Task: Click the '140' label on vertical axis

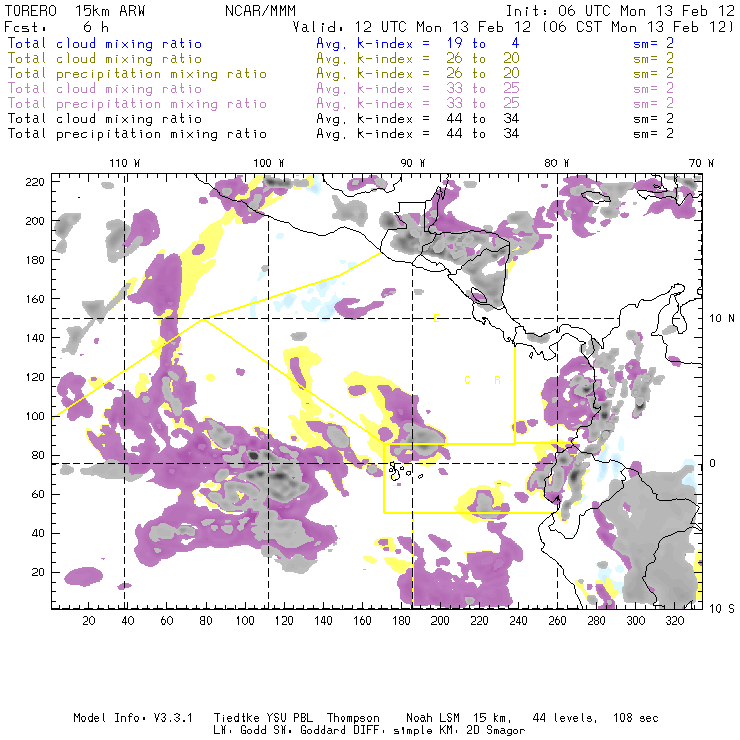Action: tap(35, 338)
